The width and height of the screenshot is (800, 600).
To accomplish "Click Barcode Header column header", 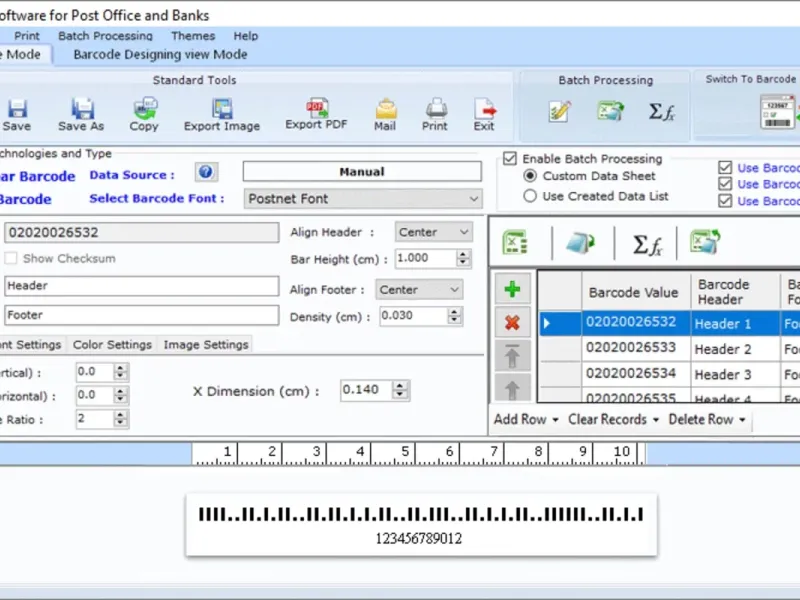I will pyautogui.click(x=735, y=292).
